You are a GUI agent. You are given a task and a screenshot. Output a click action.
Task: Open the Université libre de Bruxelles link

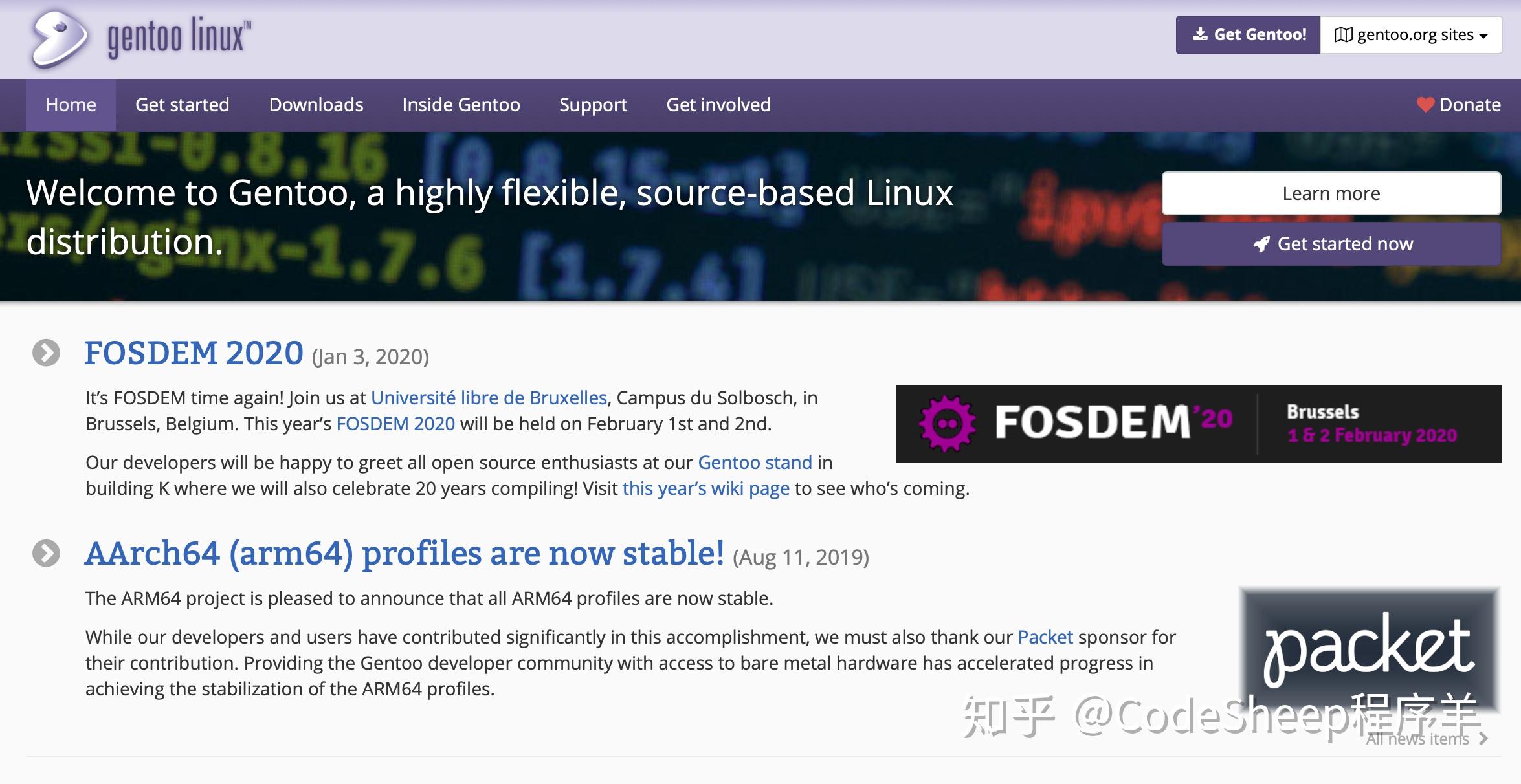point(488,398)
